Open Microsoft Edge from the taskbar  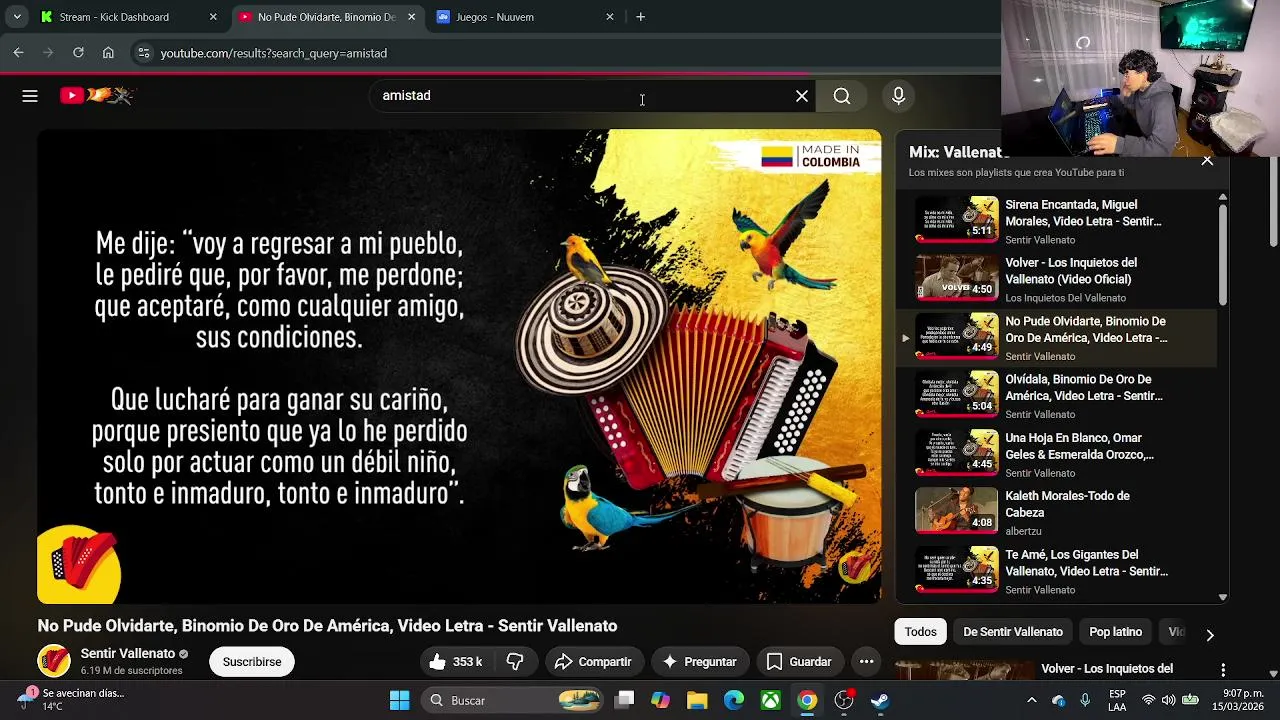pyautogui.click(x=734, y=700)
